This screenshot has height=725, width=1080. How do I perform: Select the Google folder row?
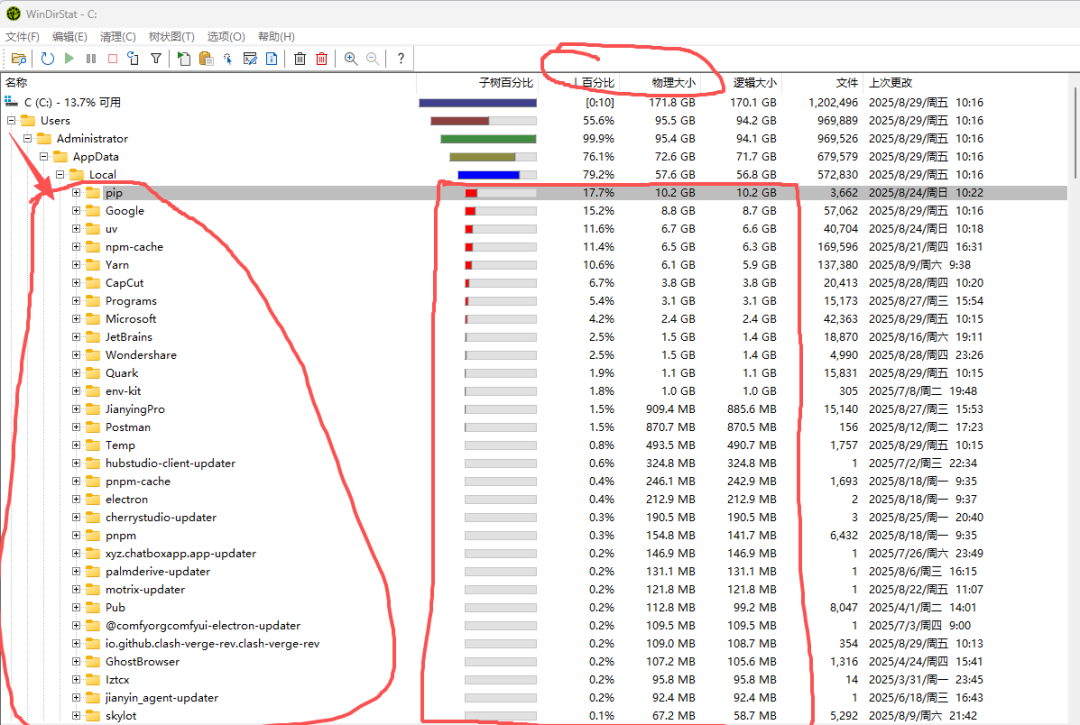(x=125, y=211)
